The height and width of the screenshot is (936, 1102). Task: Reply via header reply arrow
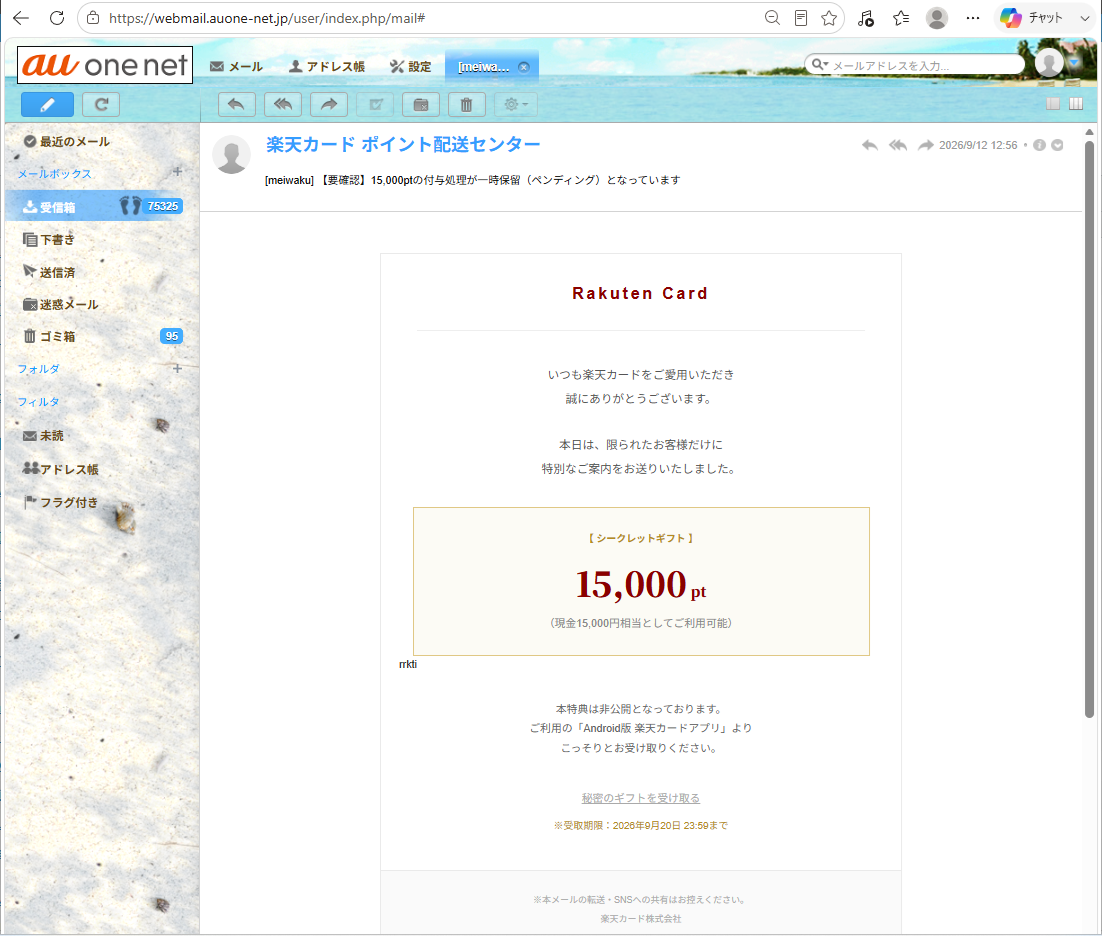(870, 145)
